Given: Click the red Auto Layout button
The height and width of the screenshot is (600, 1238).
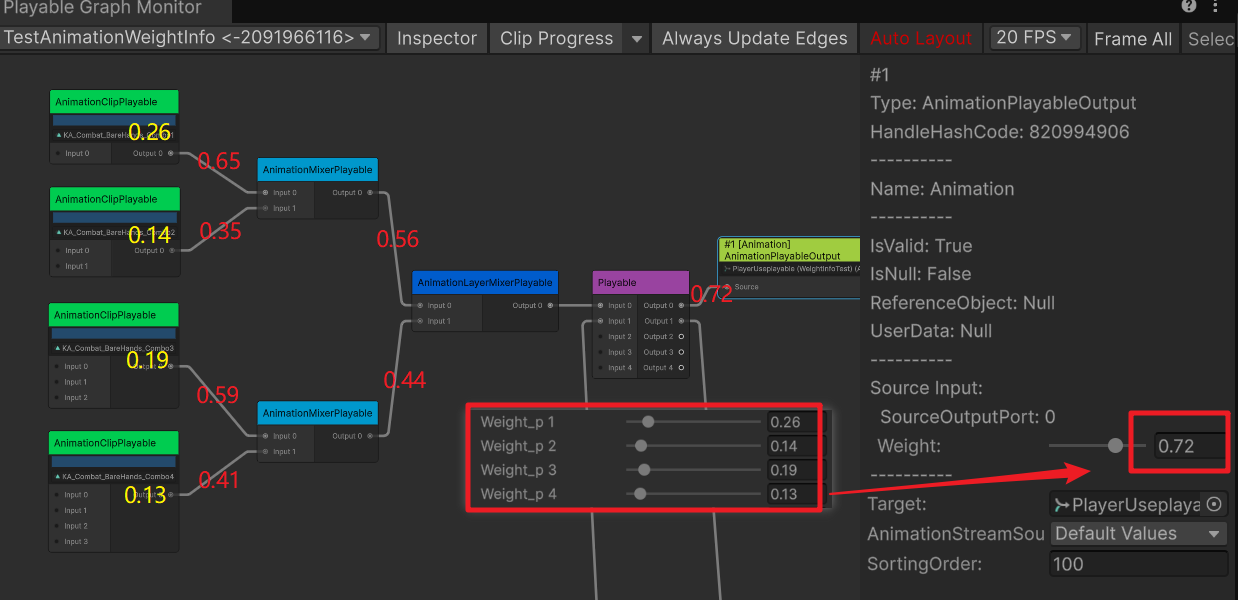Looking at the screenshot, I should click(920, 39).
